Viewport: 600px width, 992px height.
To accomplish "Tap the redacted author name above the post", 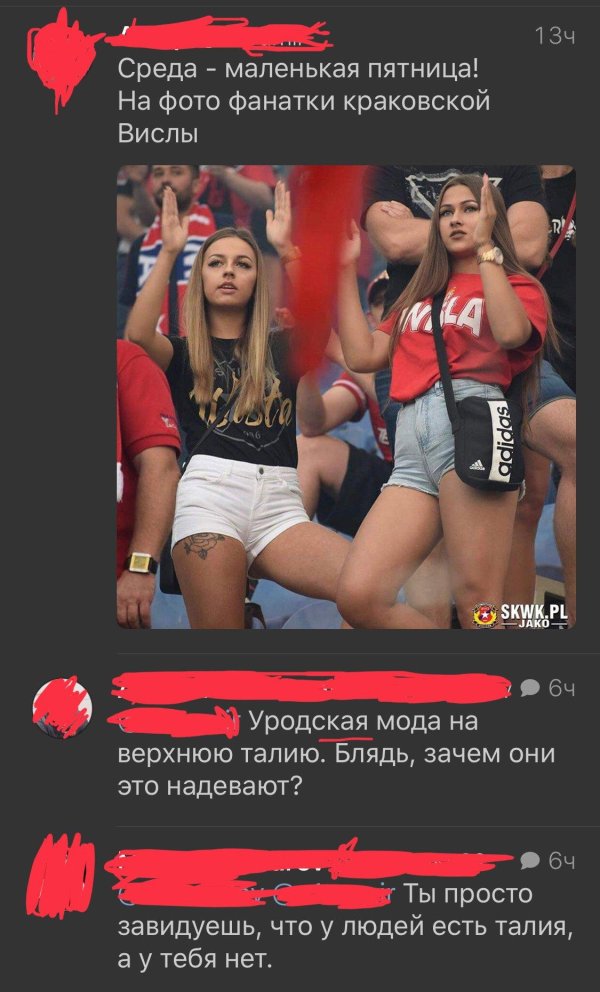I will pyautogui.click(x=218, y=34).
